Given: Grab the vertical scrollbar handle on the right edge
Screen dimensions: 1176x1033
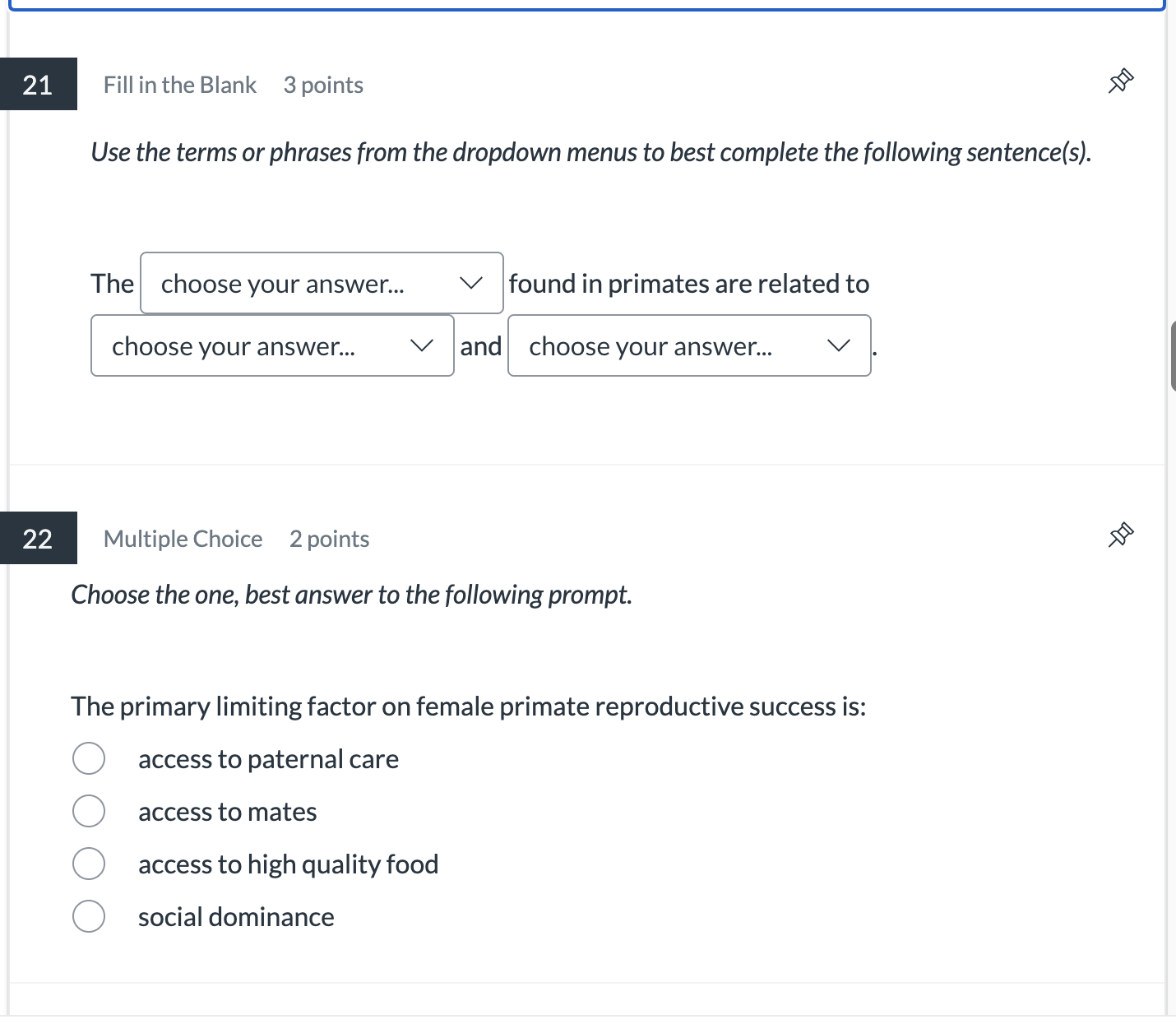Looking at the screenshot, I should tap(1173, 356).
